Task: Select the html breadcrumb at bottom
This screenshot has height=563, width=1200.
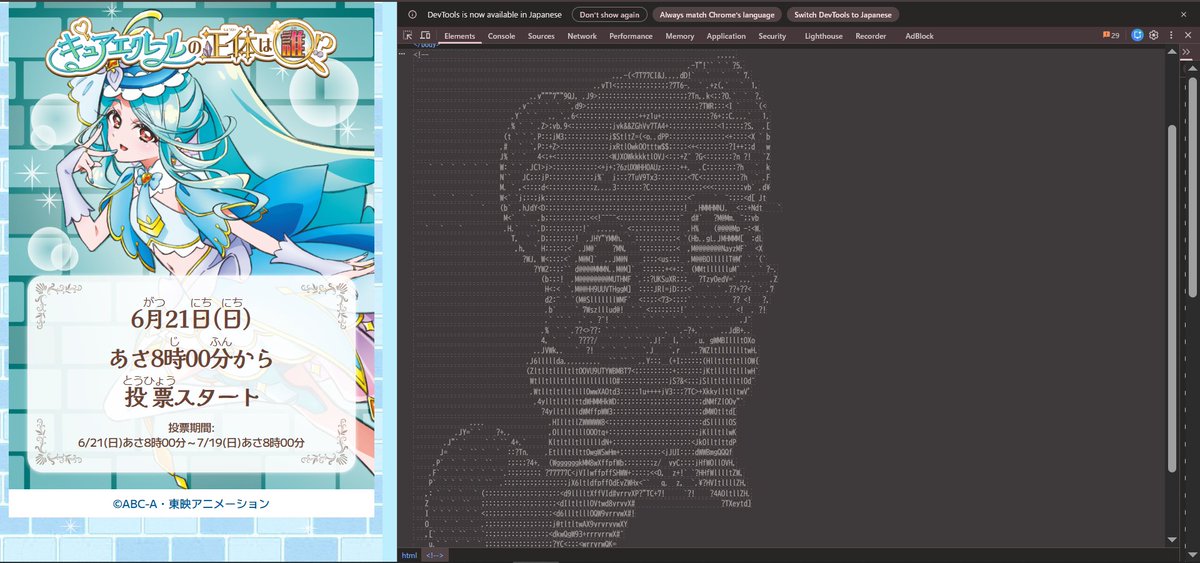Action: point(410,554)
